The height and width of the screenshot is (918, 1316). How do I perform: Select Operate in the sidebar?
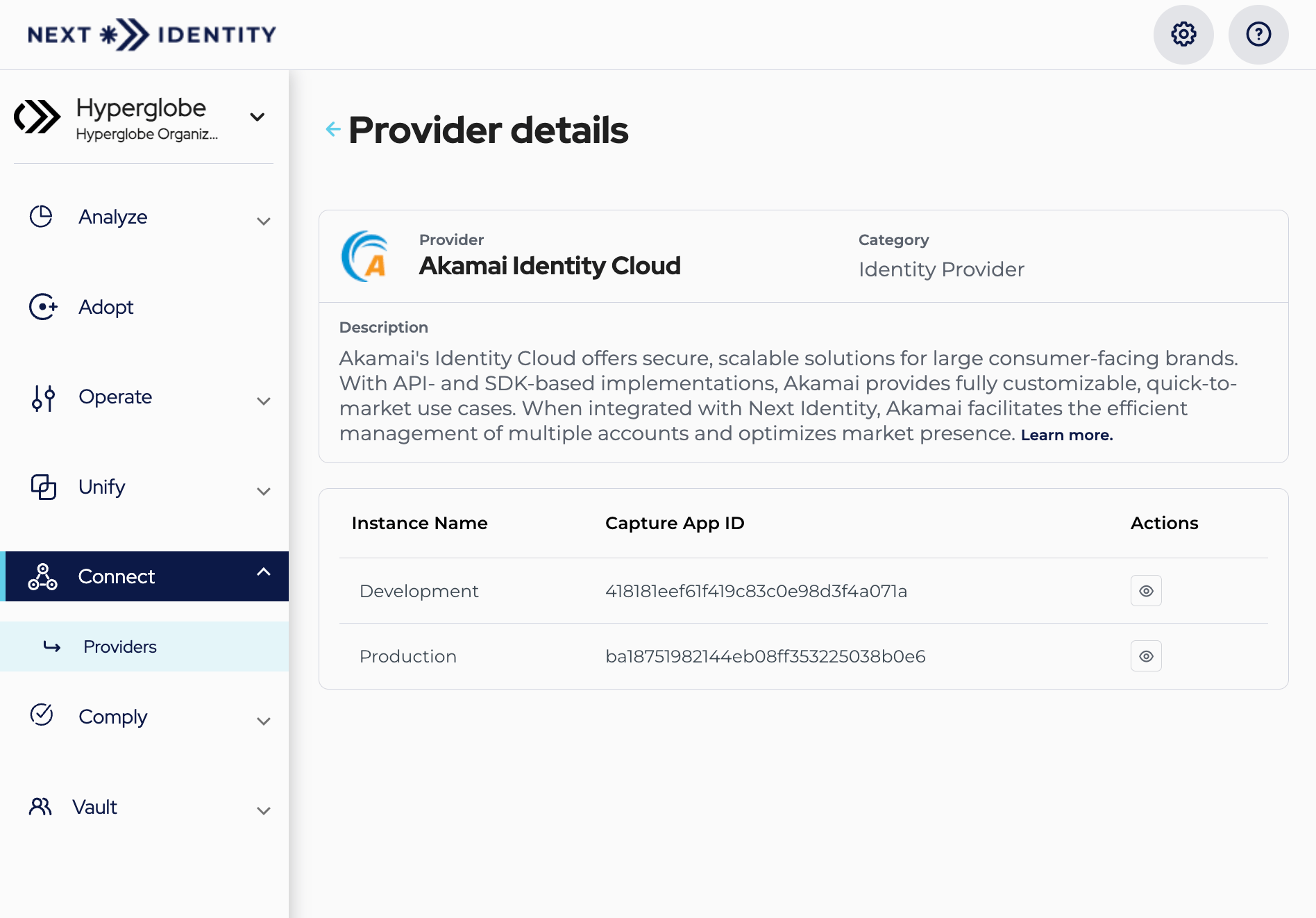(115, 397)
